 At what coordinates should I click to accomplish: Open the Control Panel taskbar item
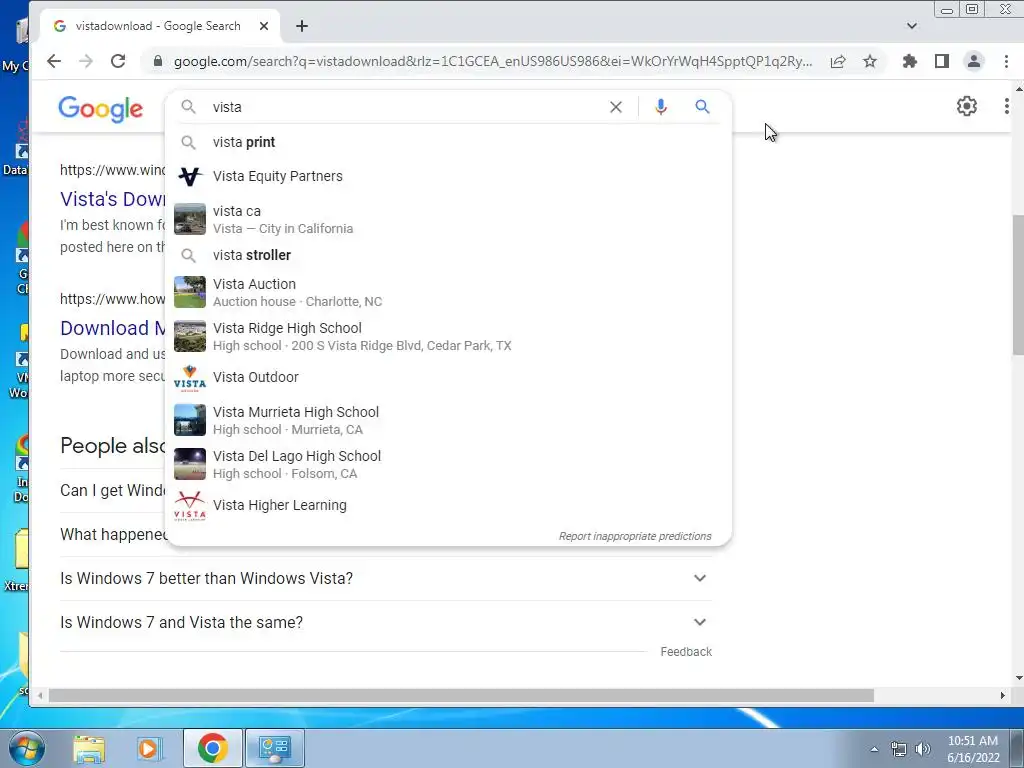pos(274,748)
